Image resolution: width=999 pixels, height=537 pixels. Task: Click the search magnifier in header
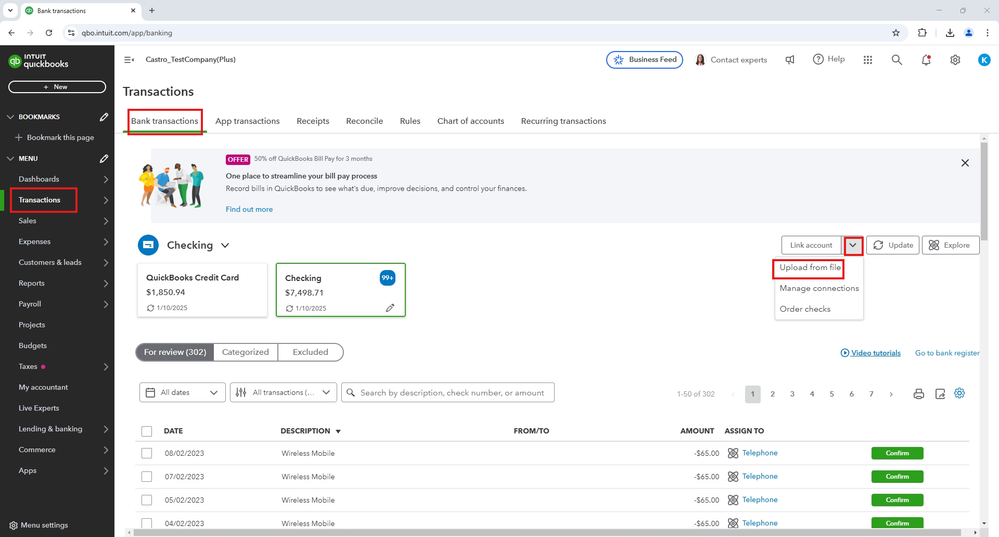click(x=896, y=59)
